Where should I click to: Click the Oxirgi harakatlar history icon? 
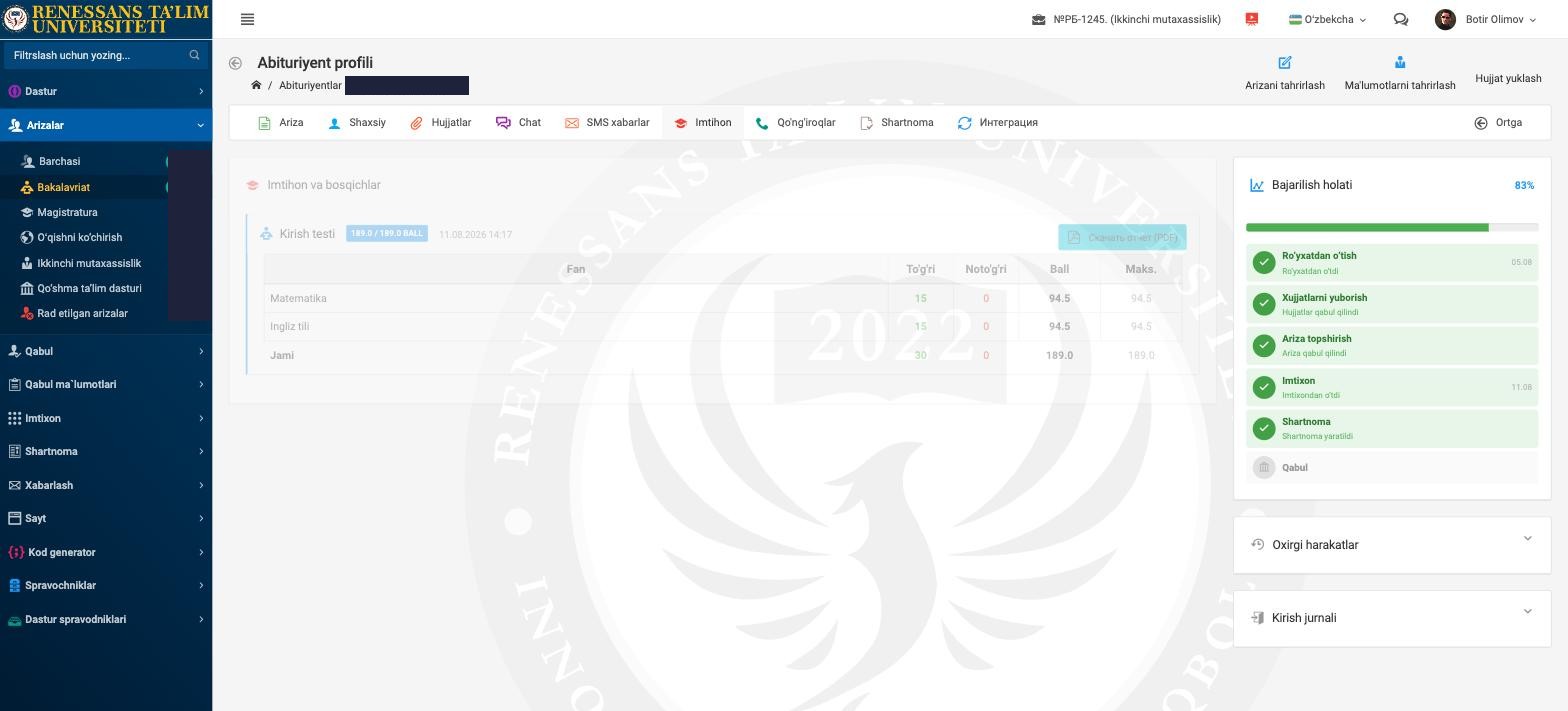(x=1258, y=544)
